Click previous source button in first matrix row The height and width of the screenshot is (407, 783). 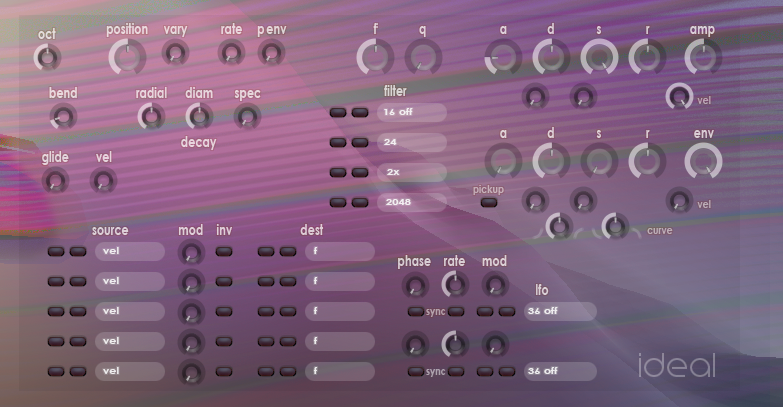click(56, 252)
